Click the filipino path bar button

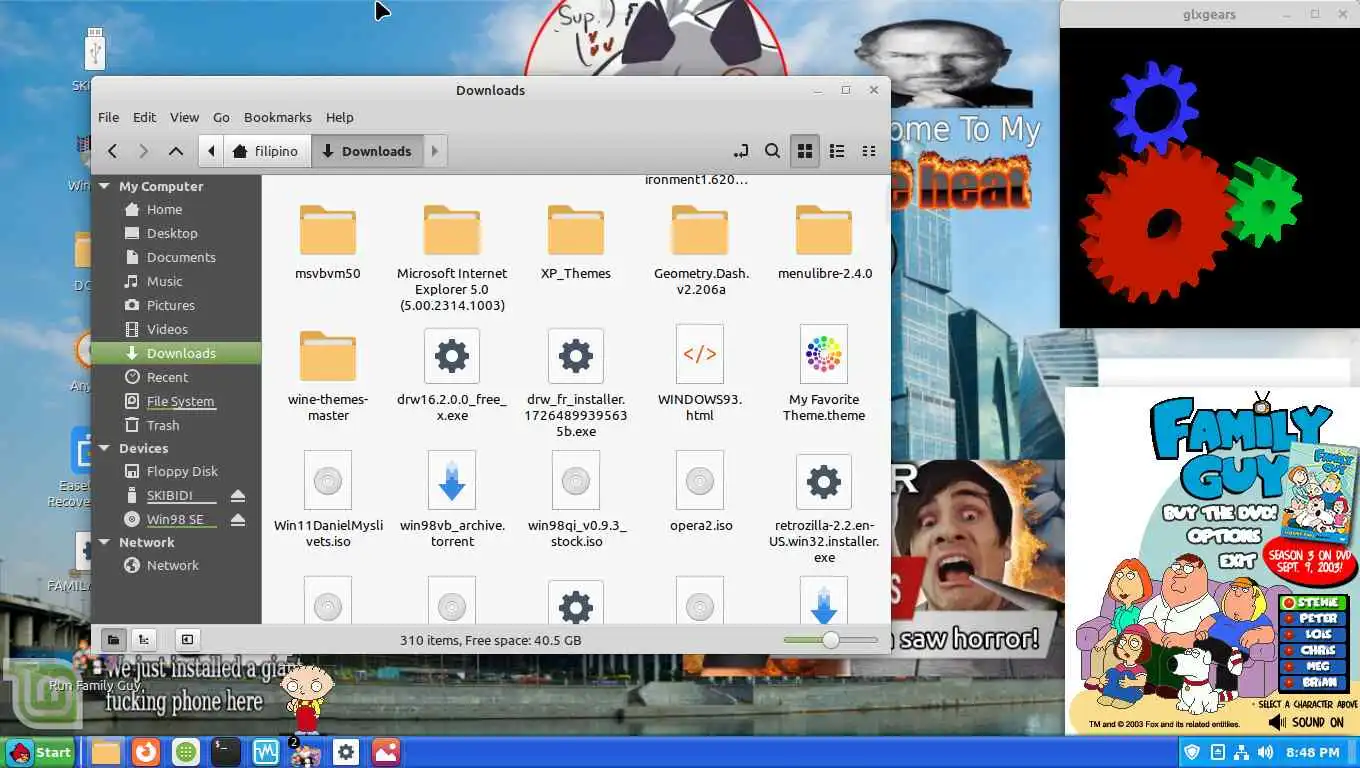click(x=266, y=151)
